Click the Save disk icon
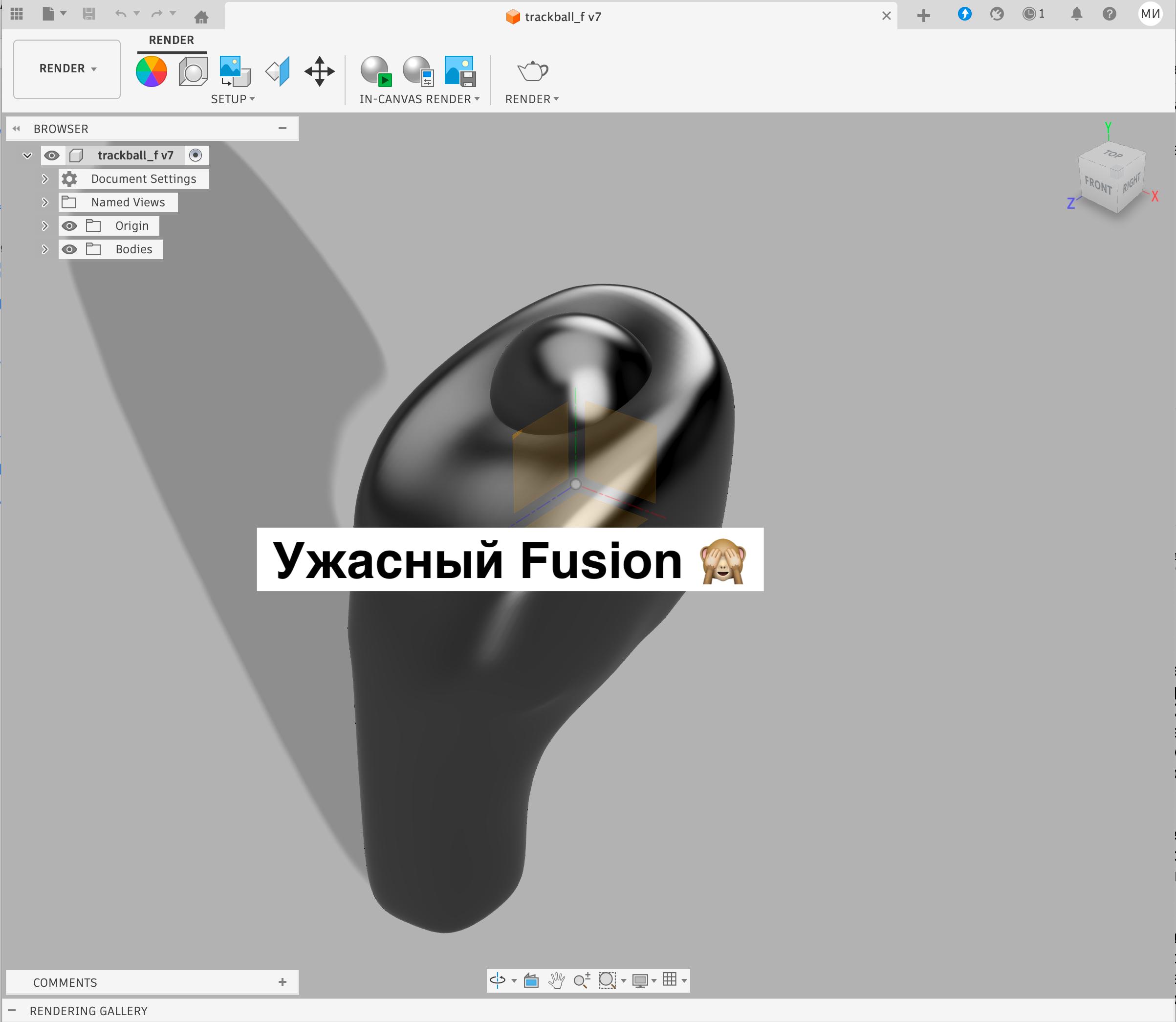This screenshot has width=1176, height=1022. 89,14
